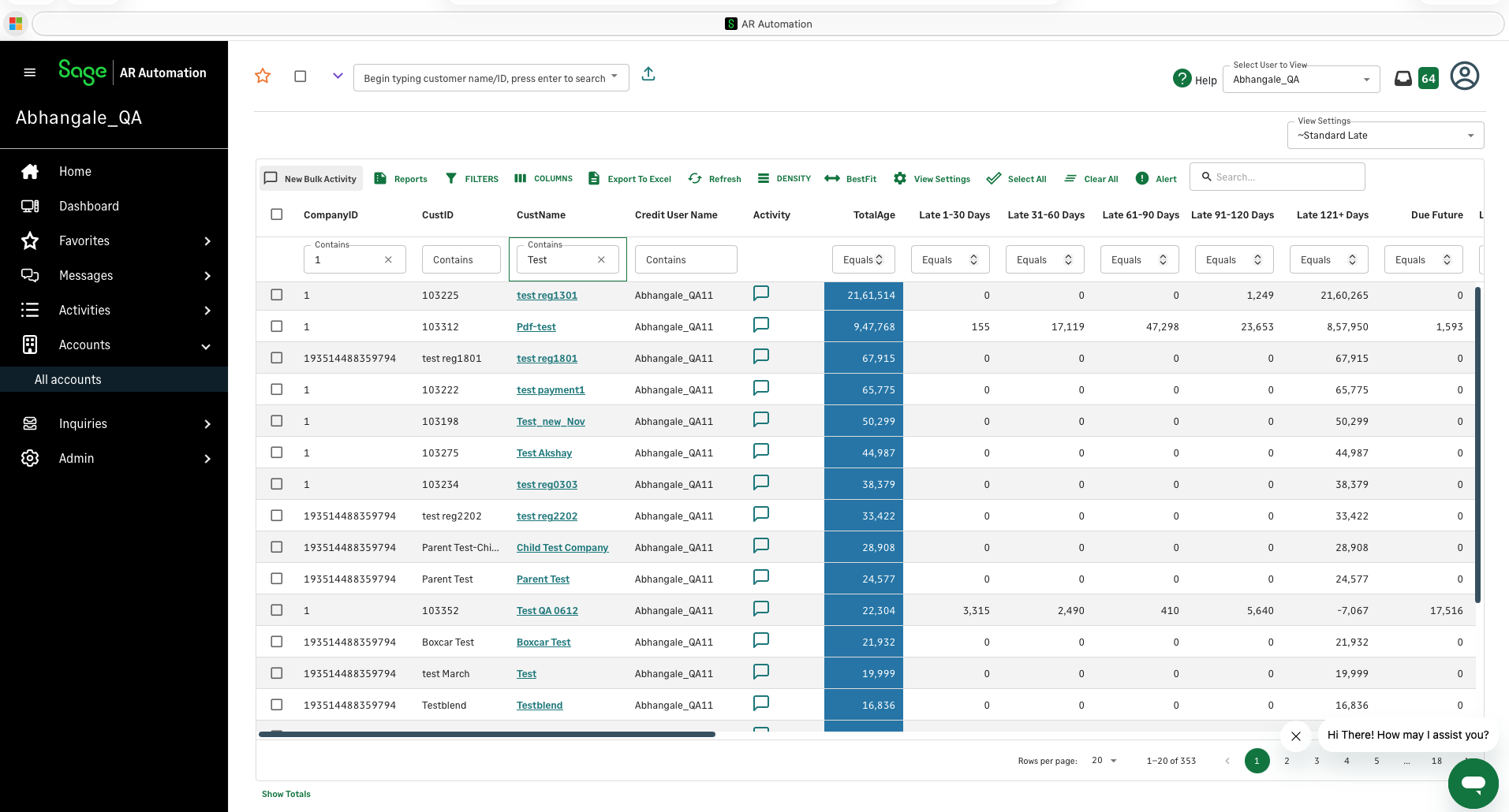Screen dimensions: 1509x812
Task: Click the Export To Excel button
Action: click(x=629, y=179)
